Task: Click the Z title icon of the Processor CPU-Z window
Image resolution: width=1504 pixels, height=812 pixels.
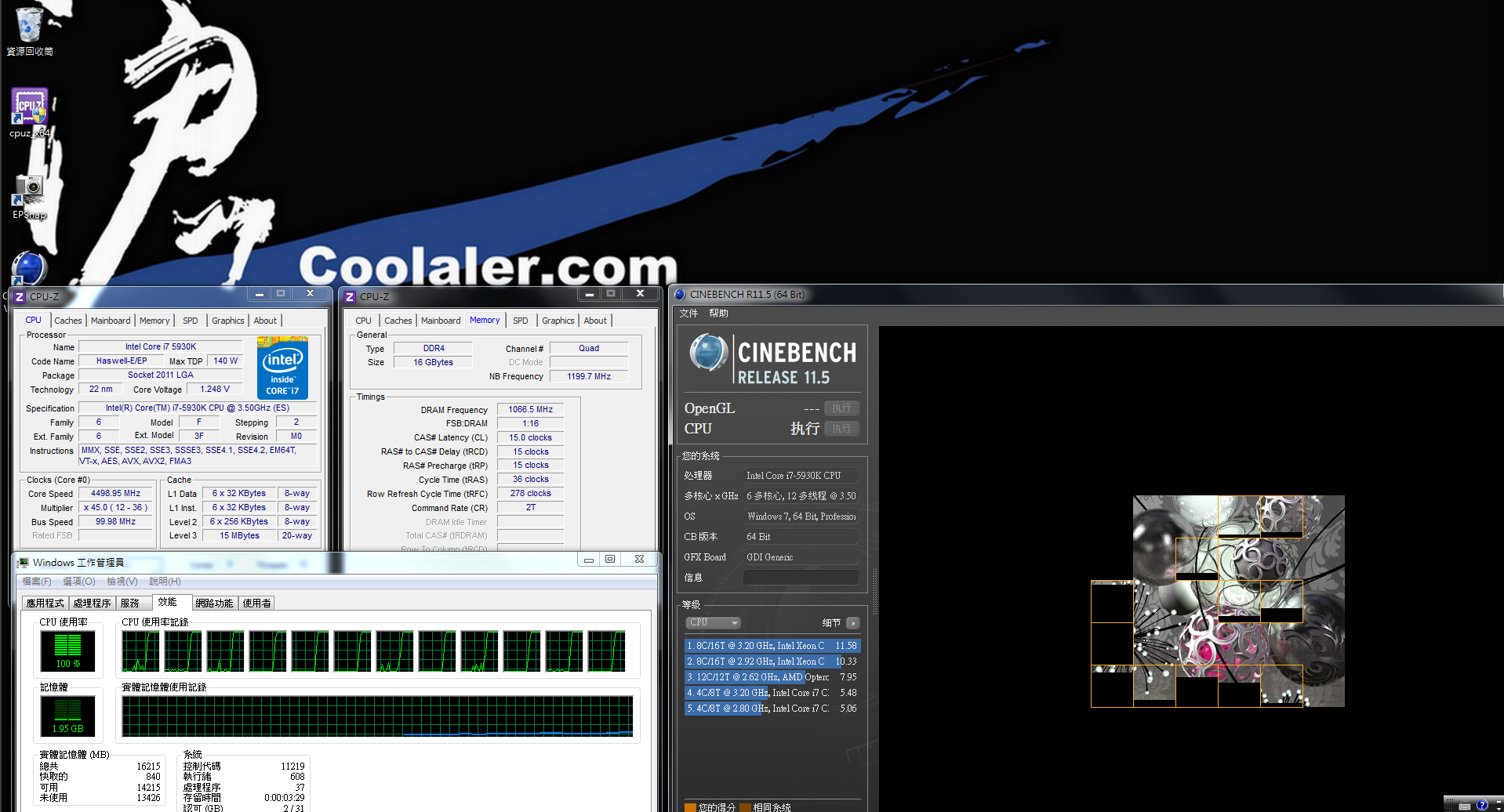Action: click(20, 297)
